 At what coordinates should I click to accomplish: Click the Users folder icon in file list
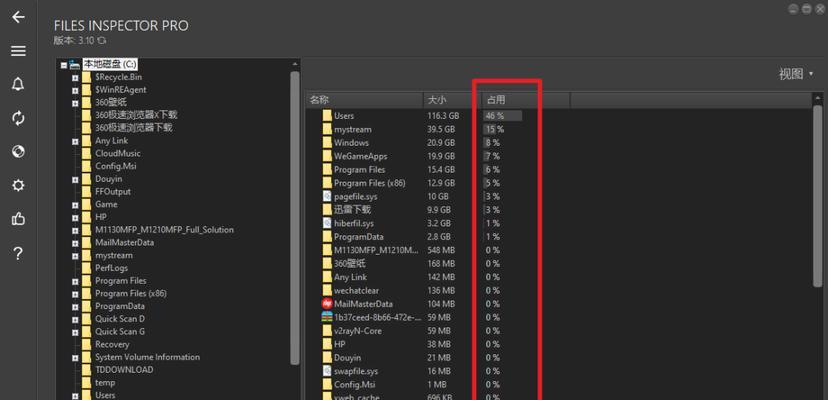[x=327, y=116]
